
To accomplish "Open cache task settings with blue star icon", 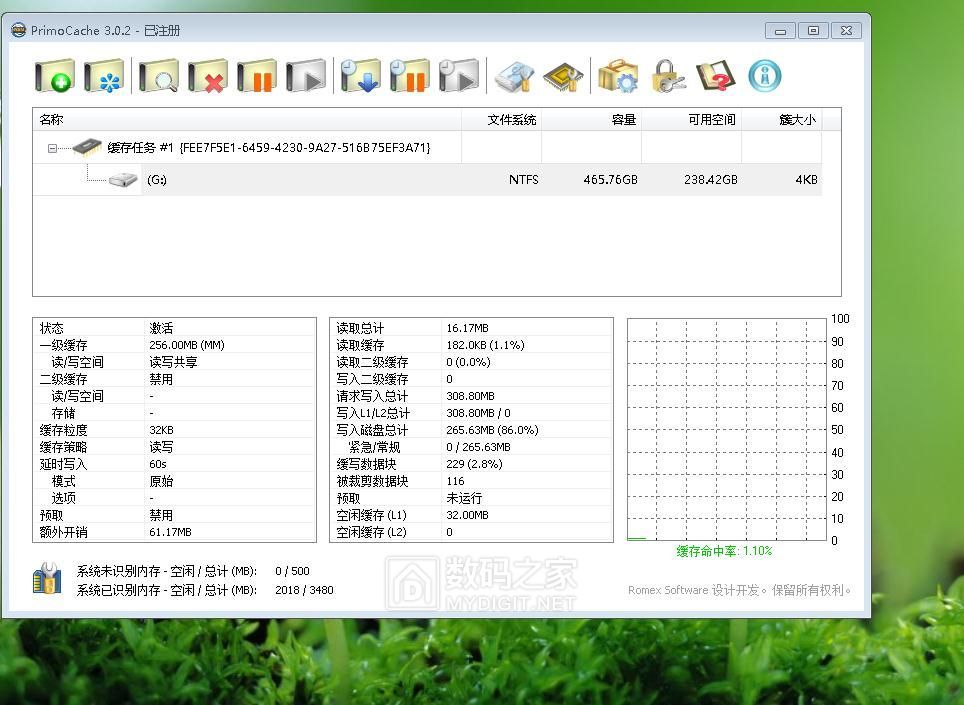I will (104, 76).
